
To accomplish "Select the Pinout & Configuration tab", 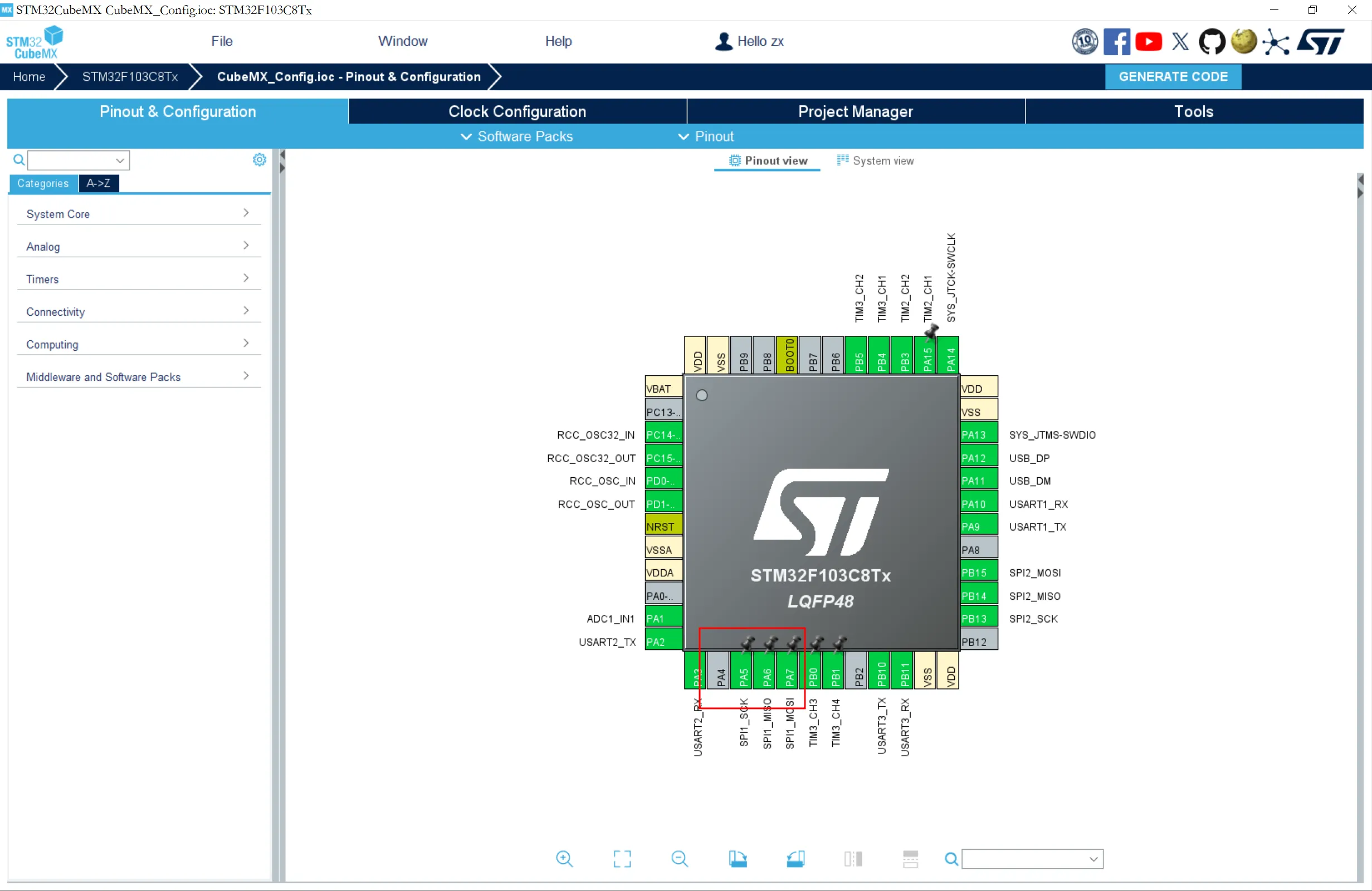I will pyautogui.click(x=178, y=111).
